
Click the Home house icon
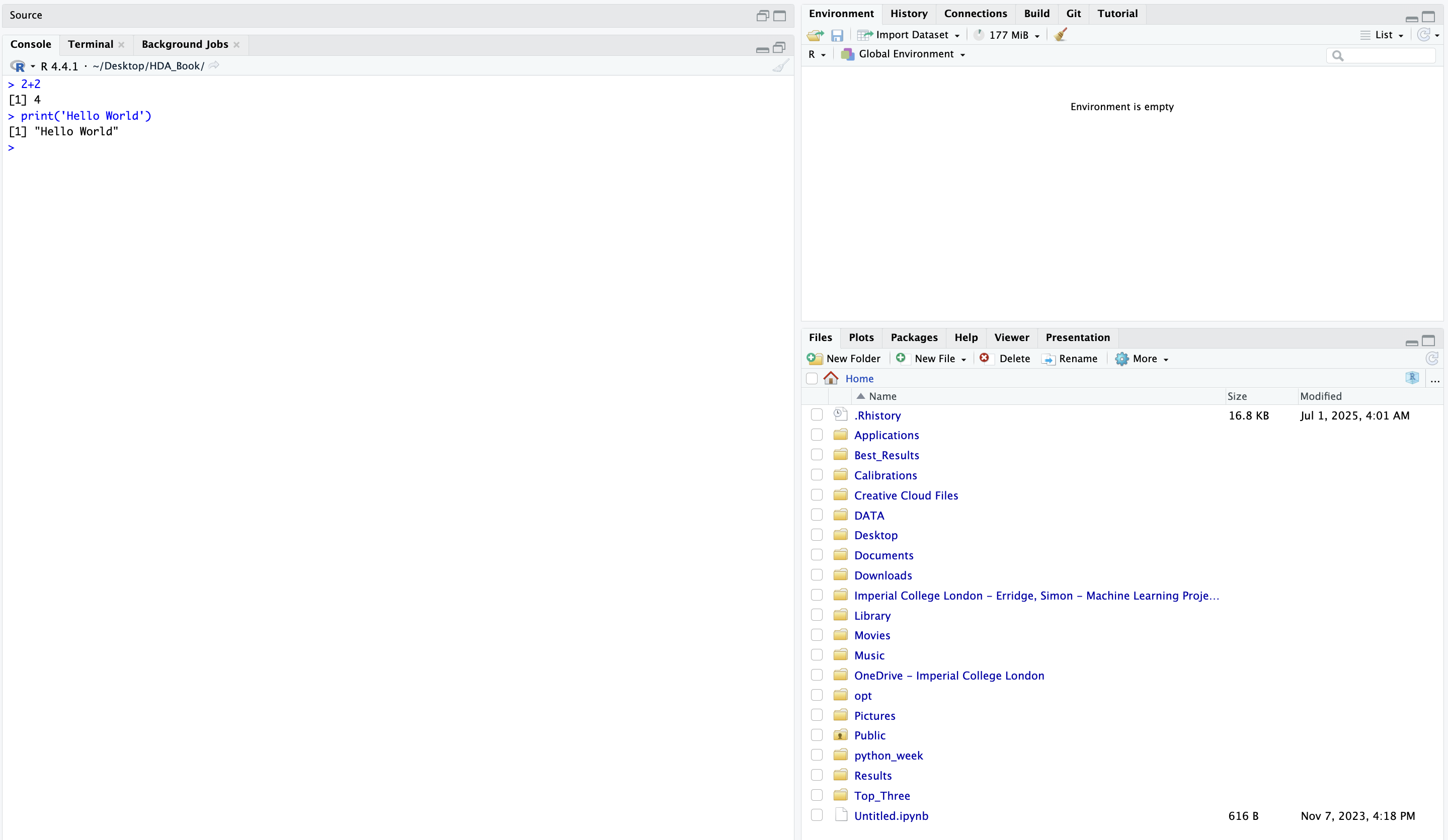(x=831, y=378)
